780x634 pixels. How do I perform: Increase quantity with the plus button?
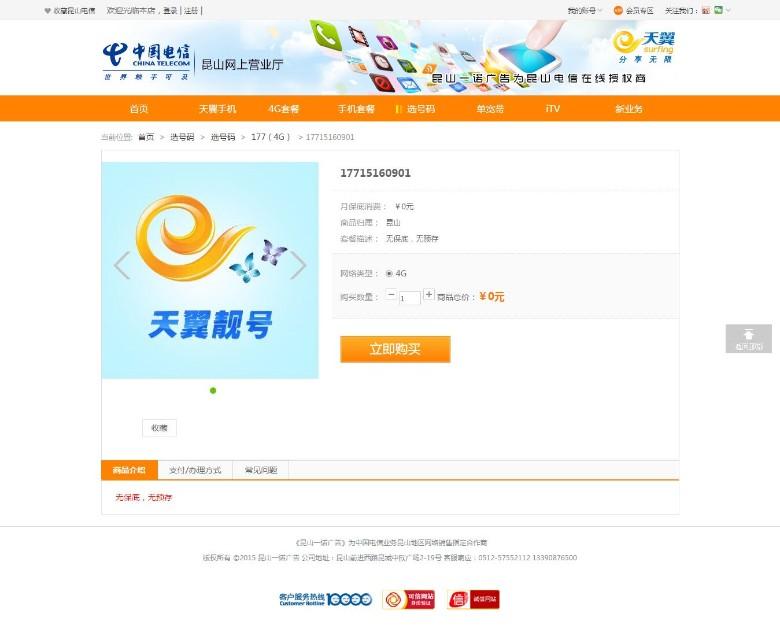click(429, 294)
